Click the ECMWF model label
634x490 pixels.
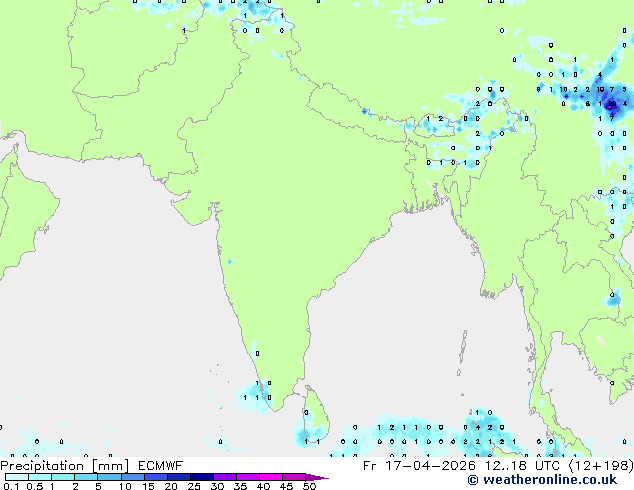pyautogui.click(x=161, y=466)
